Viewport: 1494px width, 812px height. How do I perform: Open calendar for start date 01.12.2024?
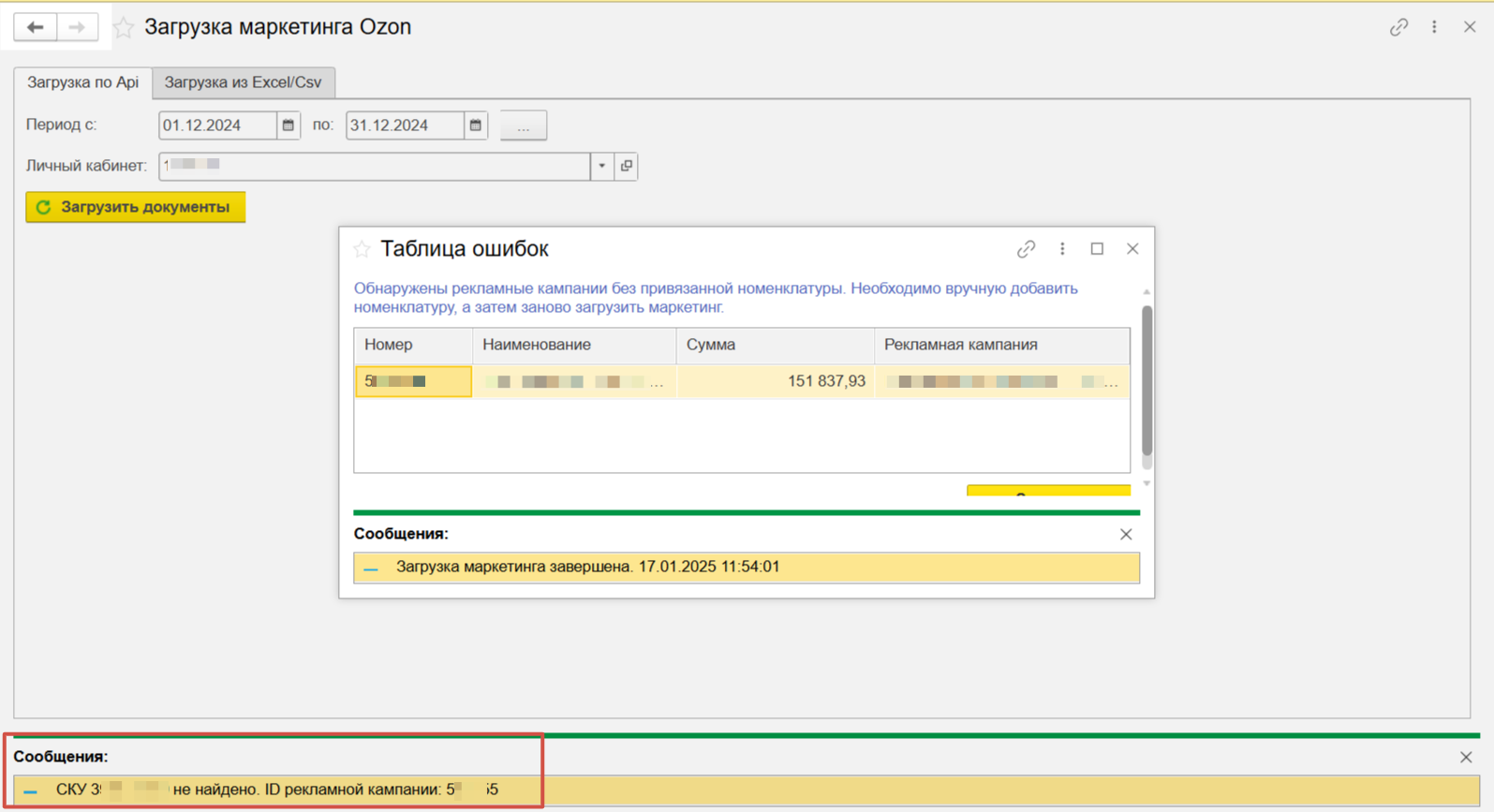pyautogui.click(x=288, y=125)
